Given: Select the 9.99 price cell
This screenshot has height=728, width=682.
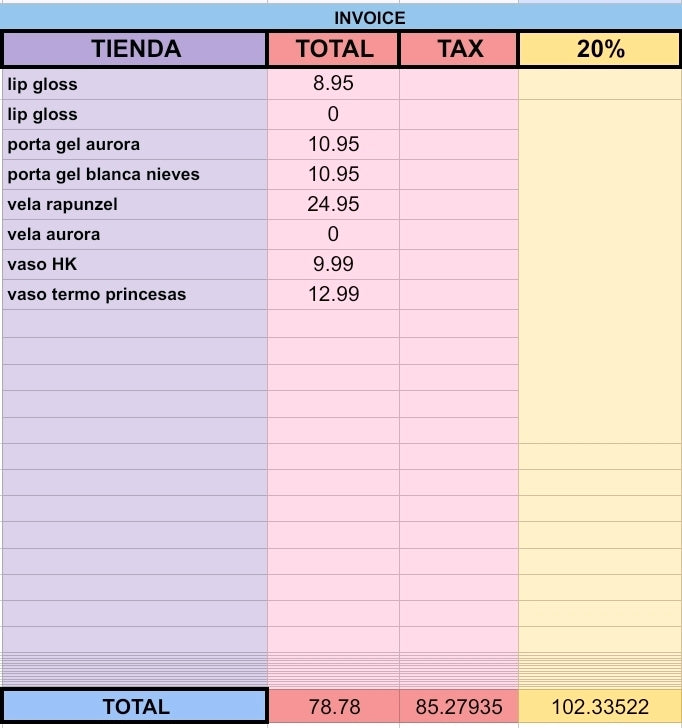Looking at the screenshot, I should [x=333, y=264].
